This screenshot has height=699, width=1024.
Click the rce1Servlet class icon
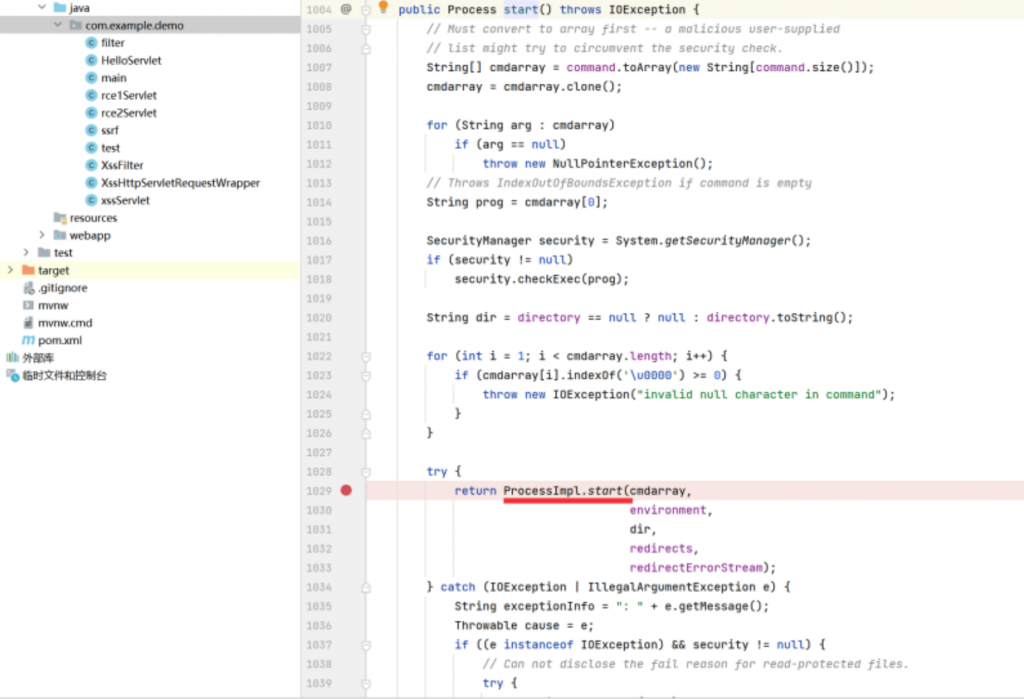91,95
